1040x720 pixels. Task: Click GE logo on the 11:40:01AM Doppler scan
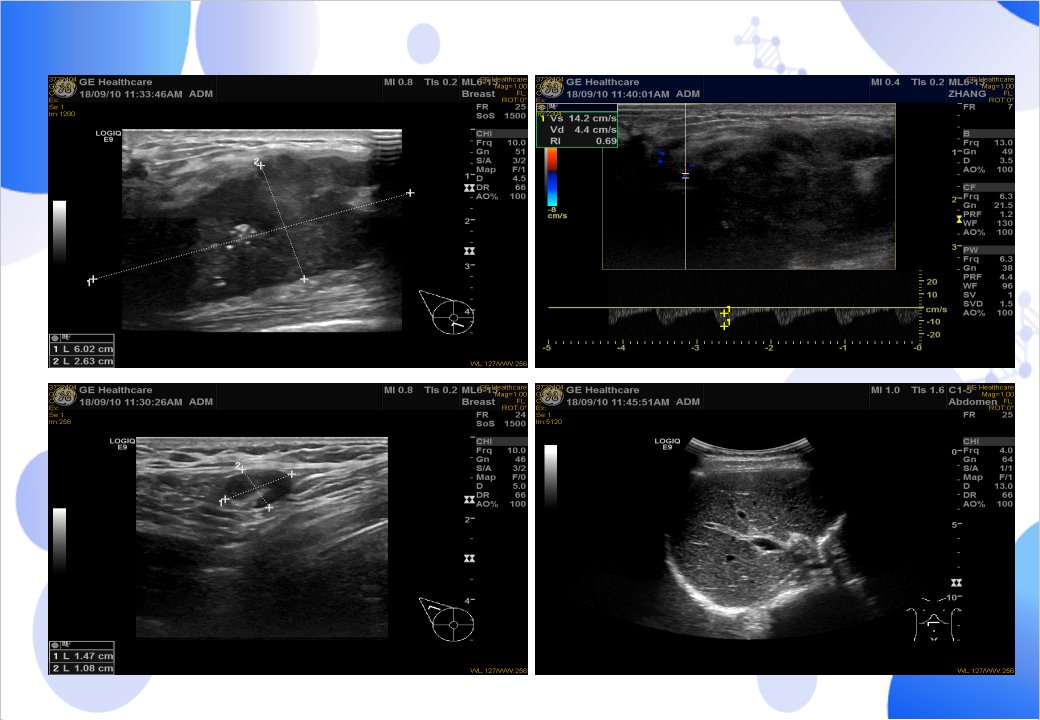coord(551,88)
